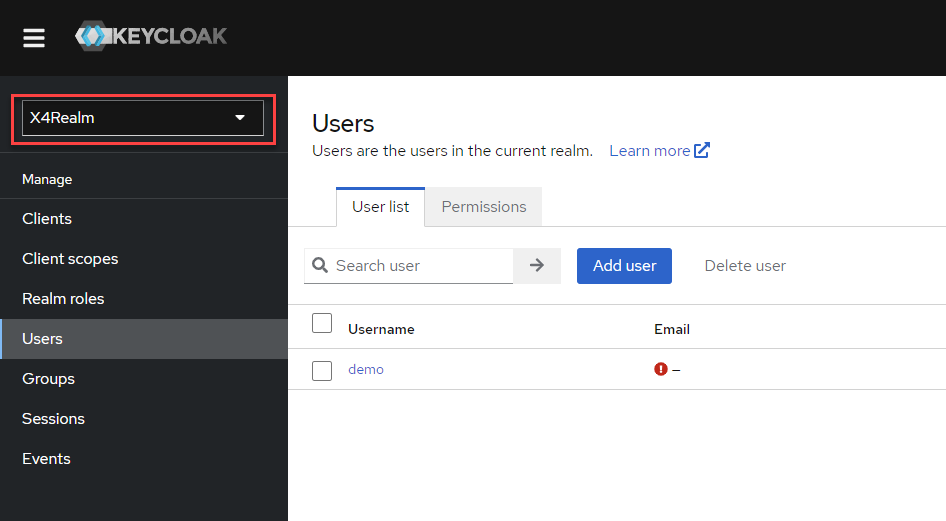The width and height of the screenshot is (946, 521).
Task: Open Realm roles in sidebar
Action: pos(63,299)
